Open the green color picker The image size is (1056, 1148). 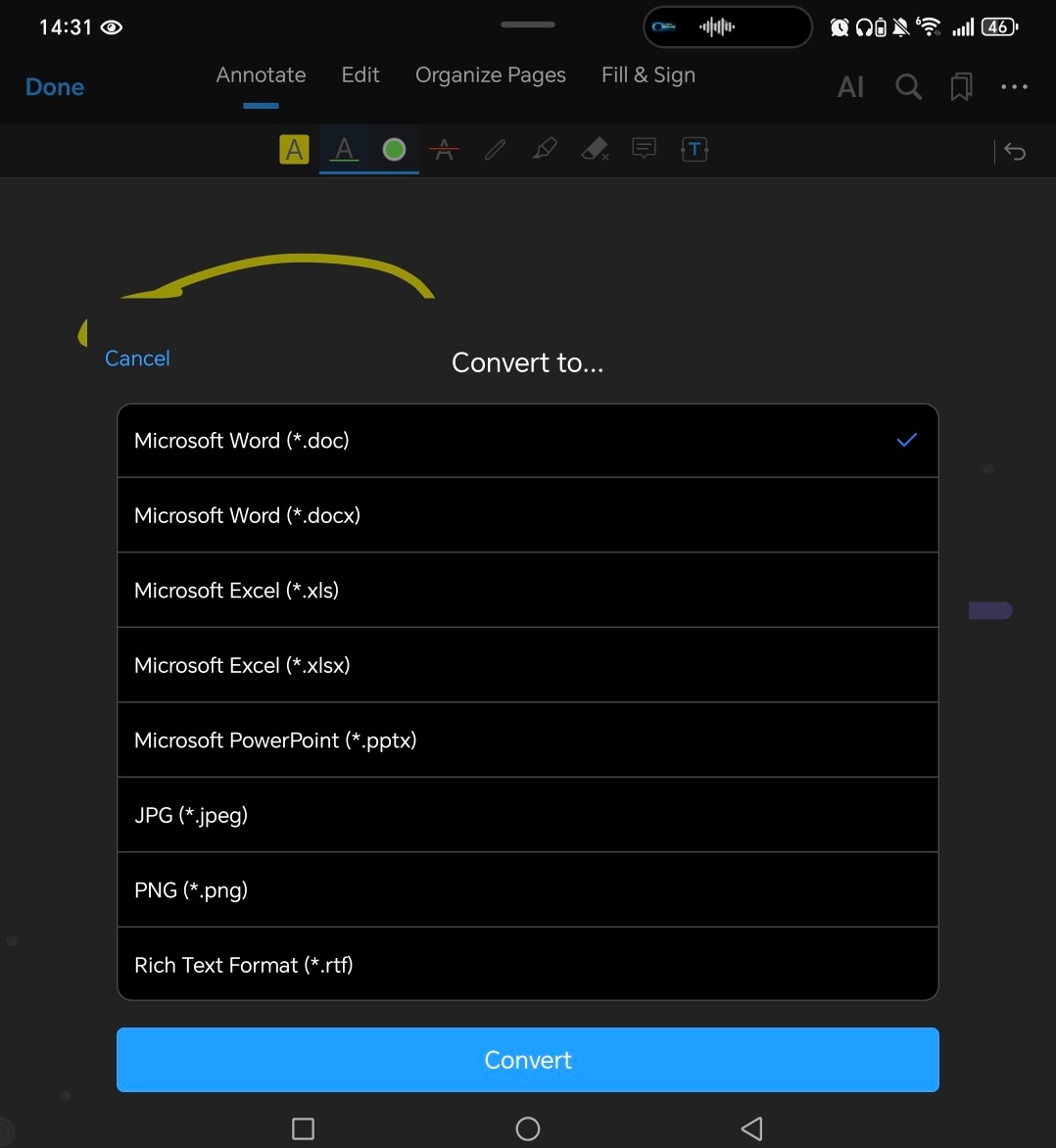coord(394,149)
